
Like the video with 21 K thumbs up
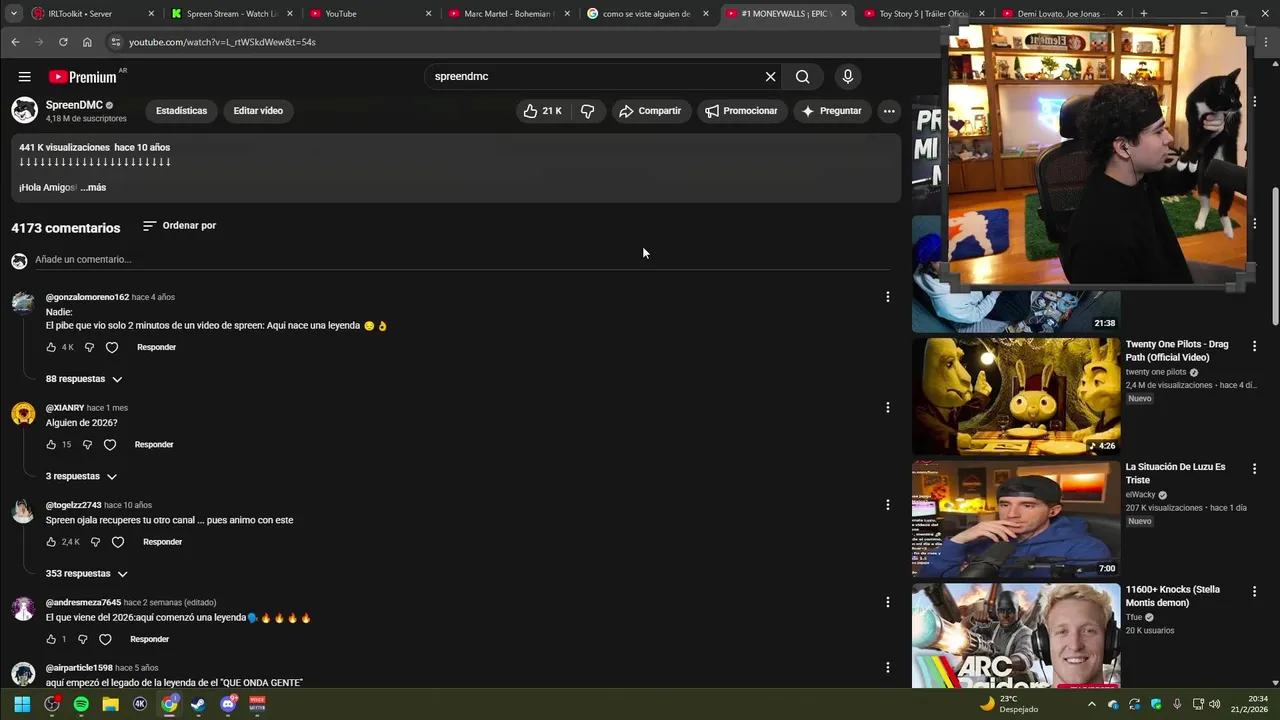[543, 111]
